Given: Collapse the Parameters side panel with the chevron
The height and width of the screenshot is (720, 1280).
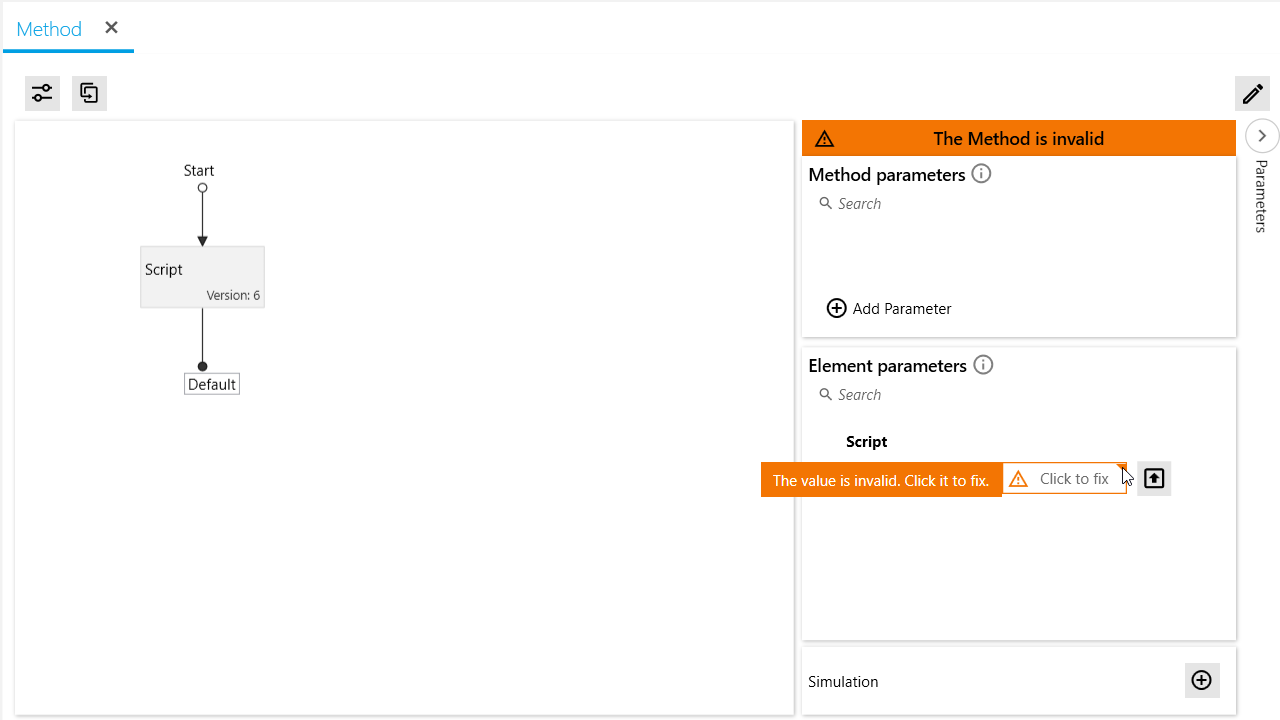Looking at the screenshot, I should (1262, 136).
